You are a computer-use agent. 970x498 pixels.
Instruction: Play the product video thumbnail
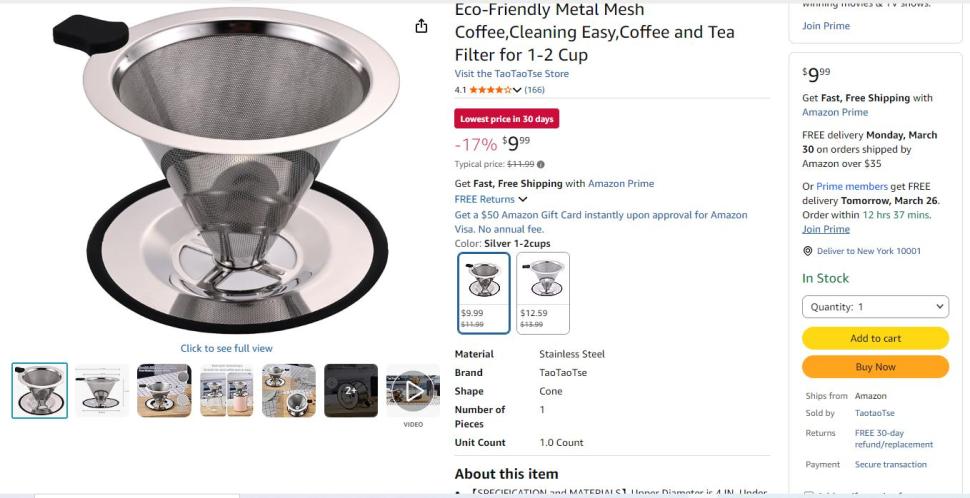pos(413,390)
